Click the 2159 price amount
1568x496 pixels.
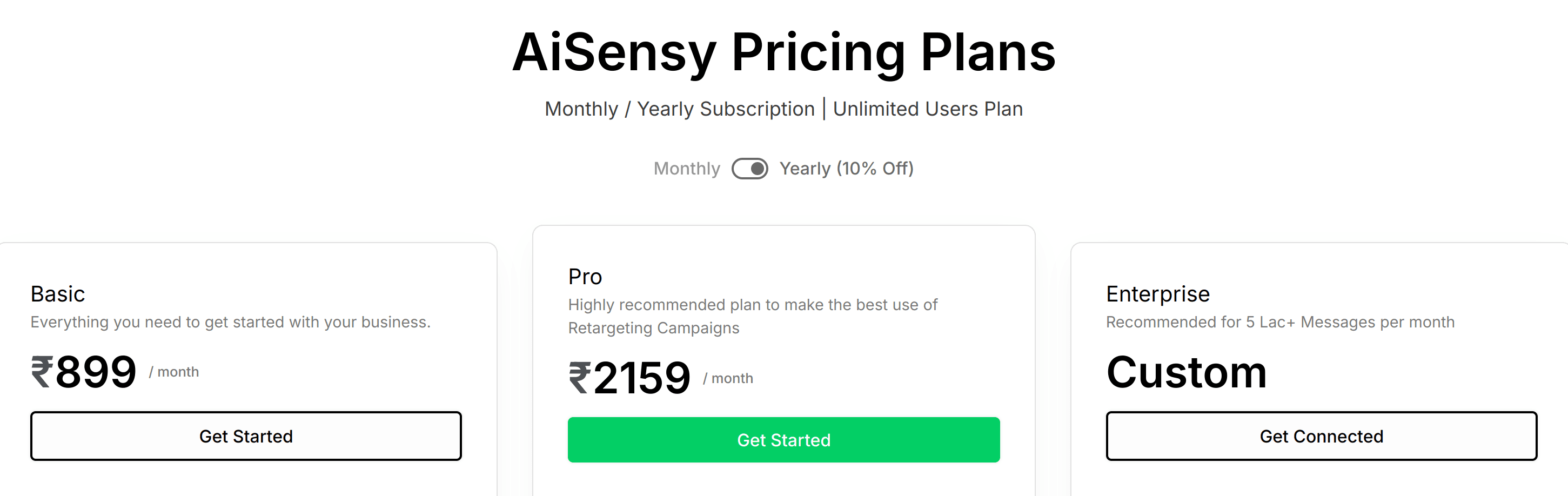[x=641, y=378]
